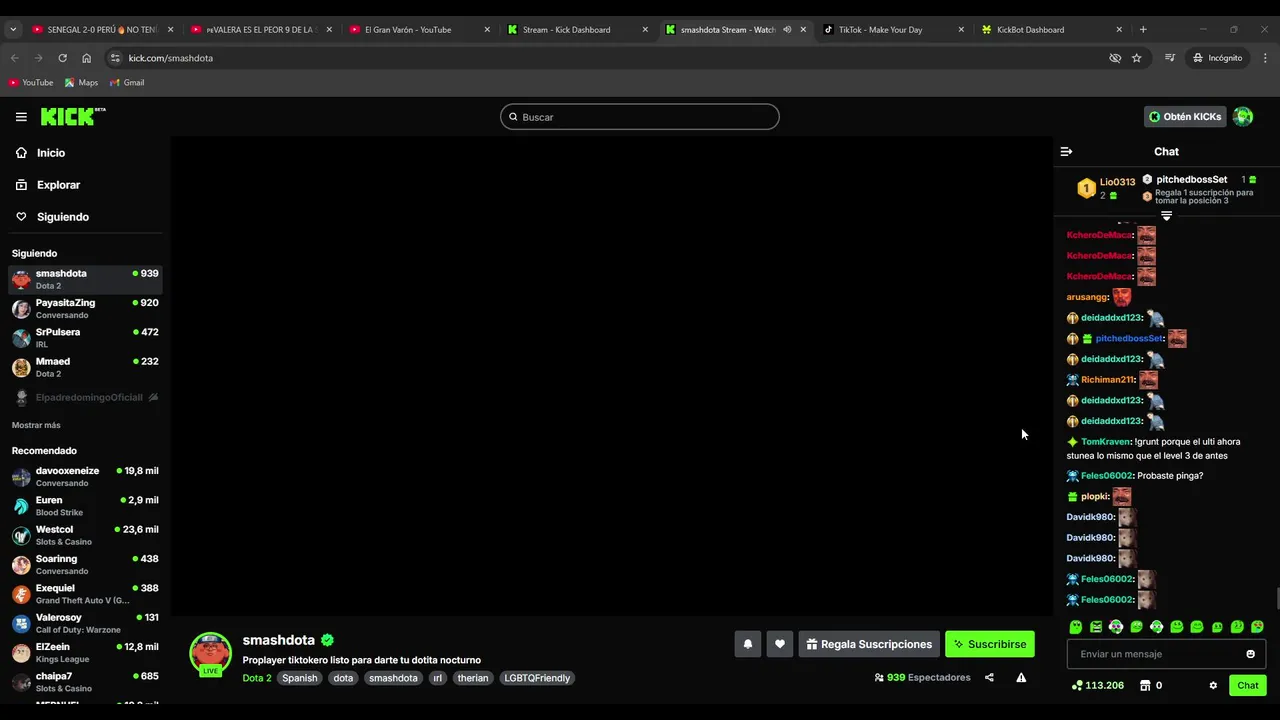Click Mostrar más under Siguiendo list
Viewport: 1280px width, 720px height.
click(x=36, y=425)
